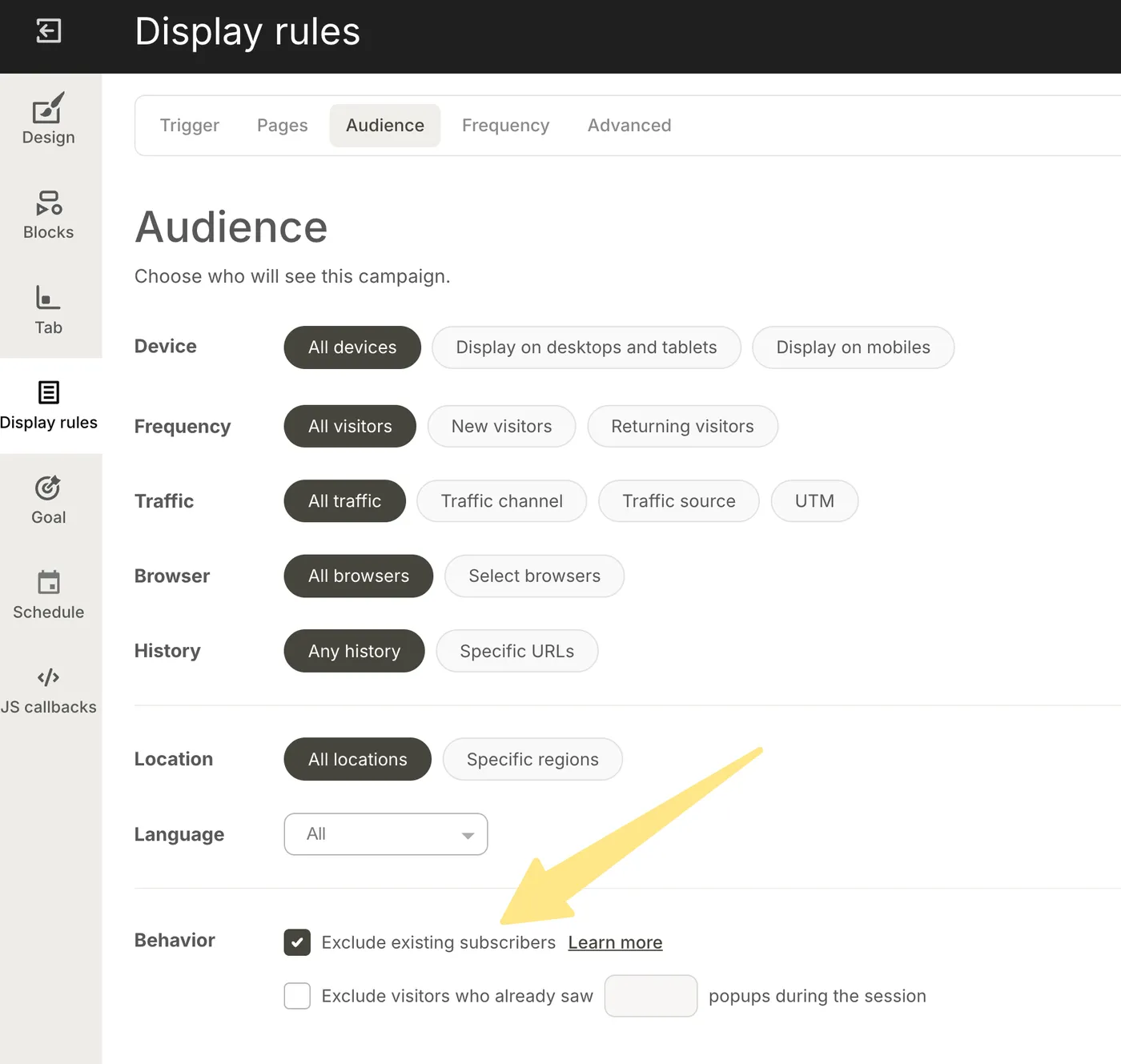The image size is (1121, 1064).
Task: Click the exit editor icon in header
Action: pyautogui.click(x=49, y=31)
